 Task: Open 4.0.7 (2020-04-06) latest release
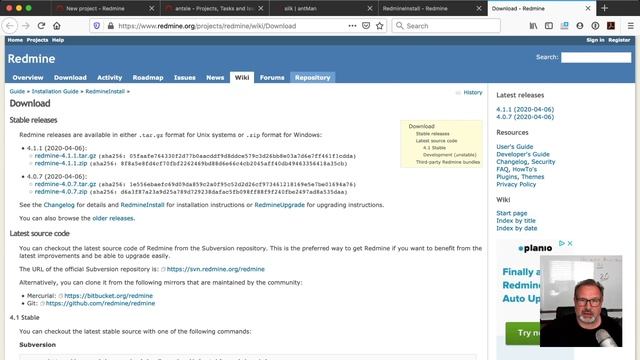525,117
